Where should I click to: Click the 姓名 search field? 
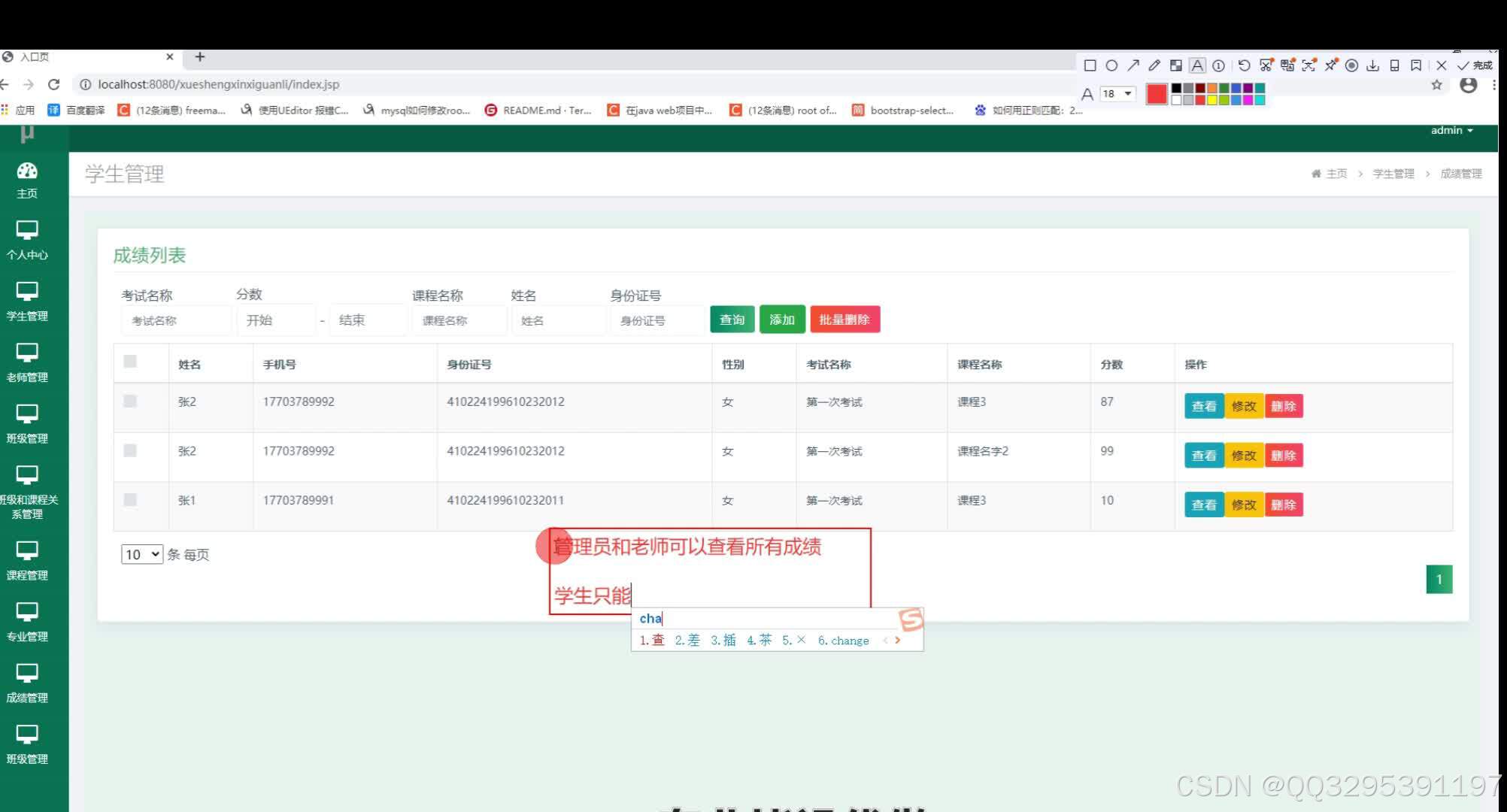(x=558, y=320)
